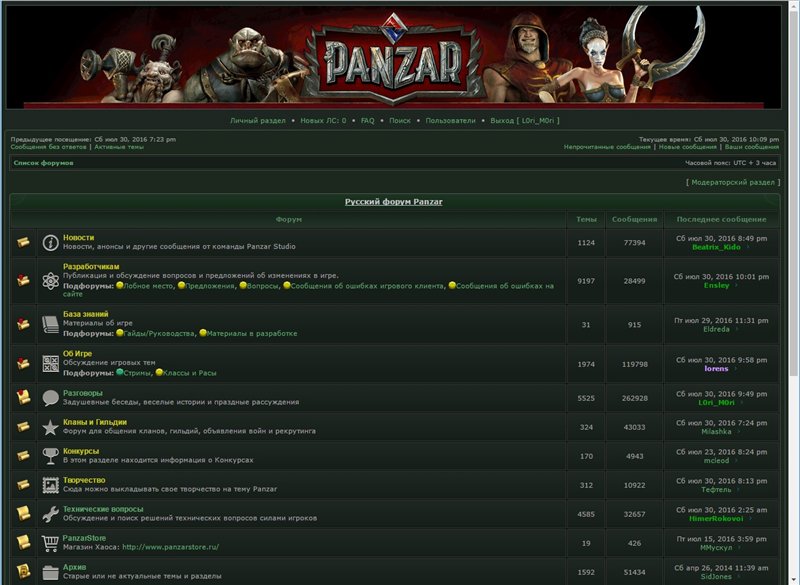Click the wrench icon beside Технические вопросы

click(x=51, y=514)
